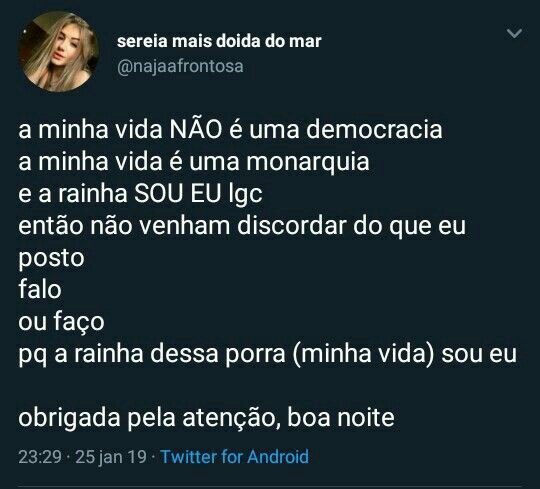Select the 'ou faço' line

[x=61, y=322]
